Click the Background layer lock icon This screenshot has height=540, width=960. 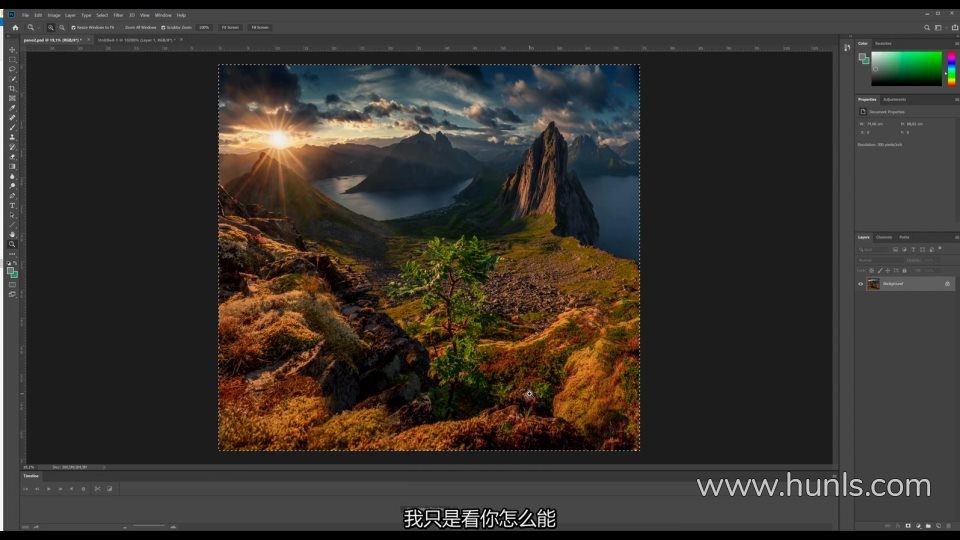[947, 284]
